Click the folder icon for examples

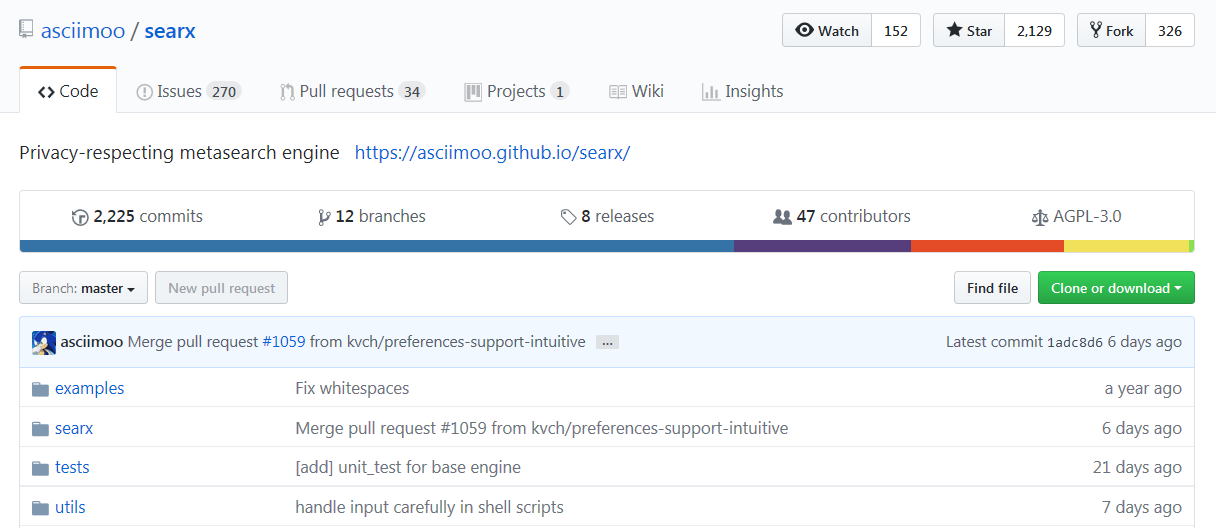[x=40, y=389]
